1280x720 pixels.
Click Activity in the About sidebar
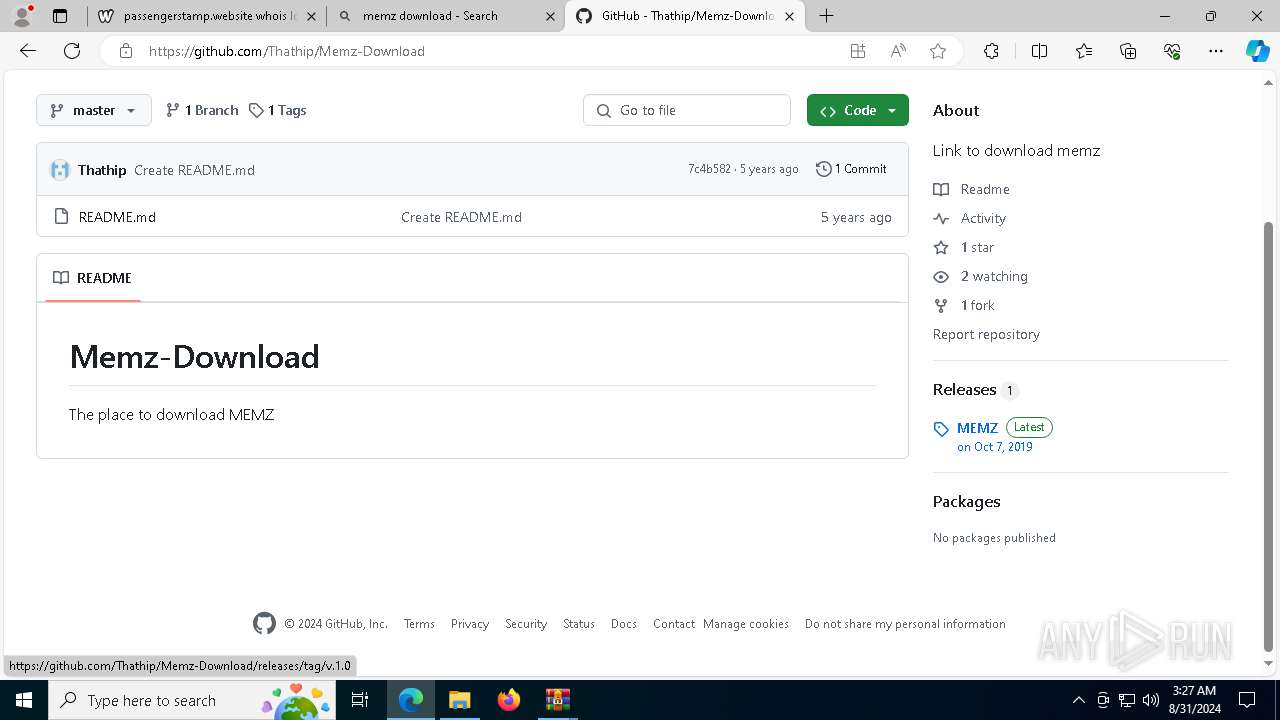click(969, 218)
